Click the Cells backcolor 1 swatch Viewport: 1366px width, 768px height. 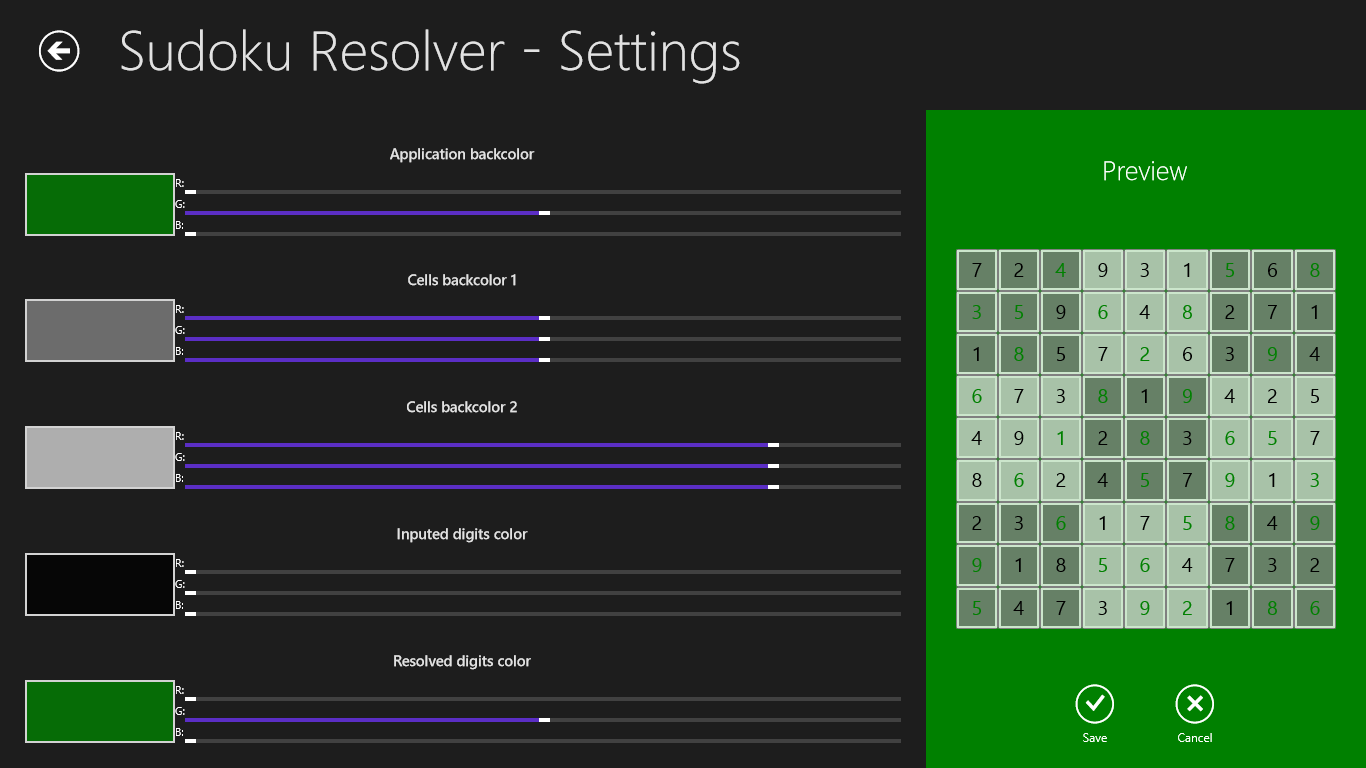[x=100, y=331]
